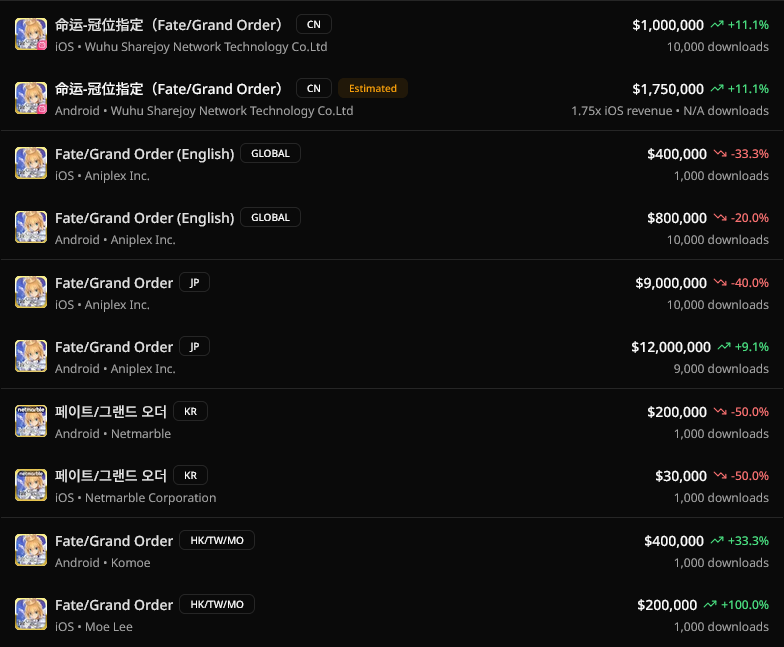Click the 'iOS • Moe Lee' subtitle
Viewport: 784px width, 647px height.
(94, 626)
